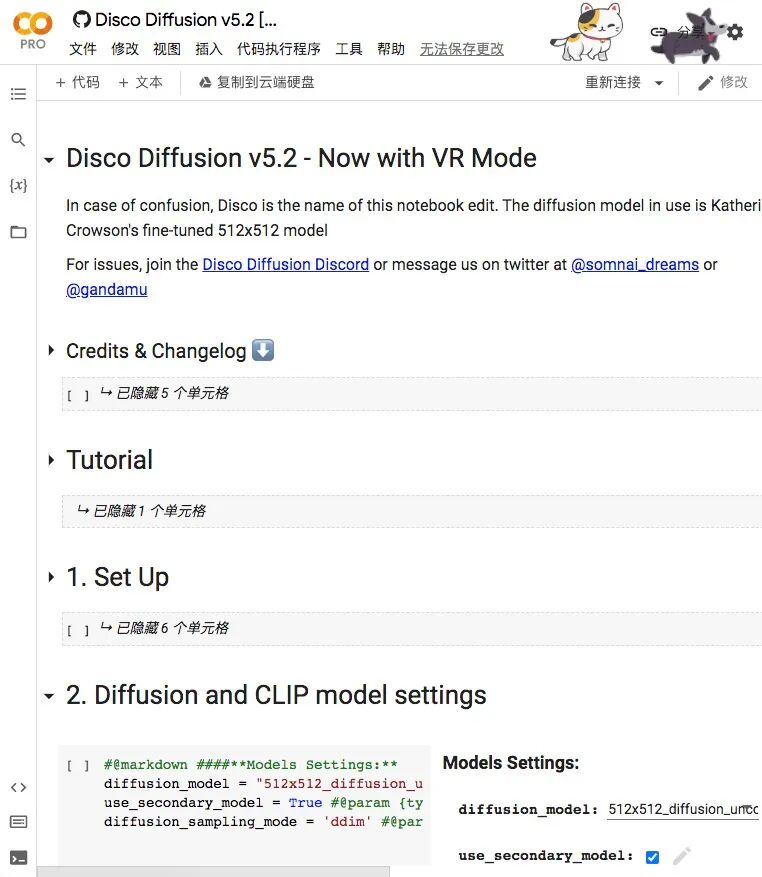Run the Models Settings code cell
Screen dimensions: 762x877
78,765
